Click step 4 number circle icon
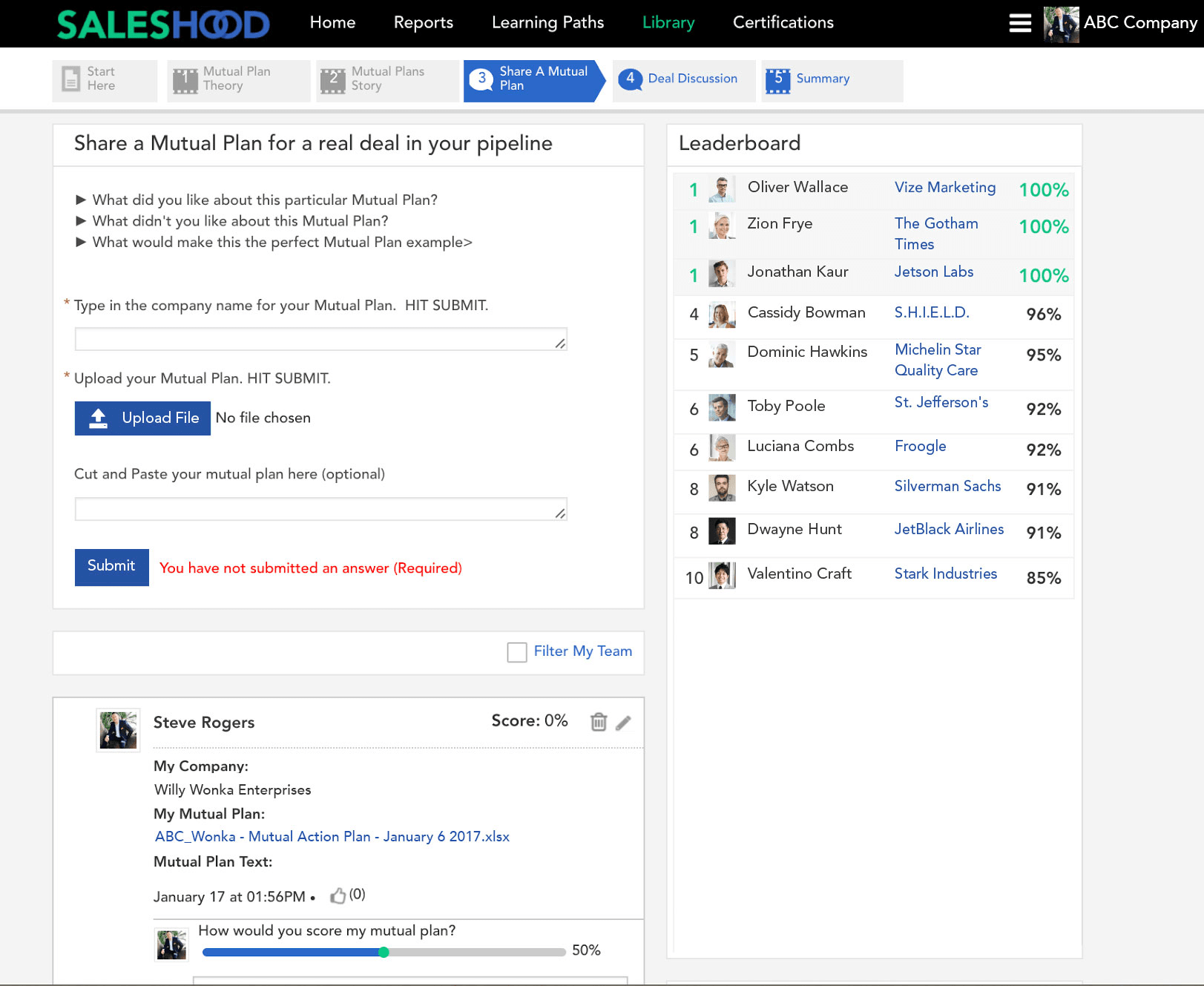Viewport: 1204px width, 986px height. click(x=630, y=79)
